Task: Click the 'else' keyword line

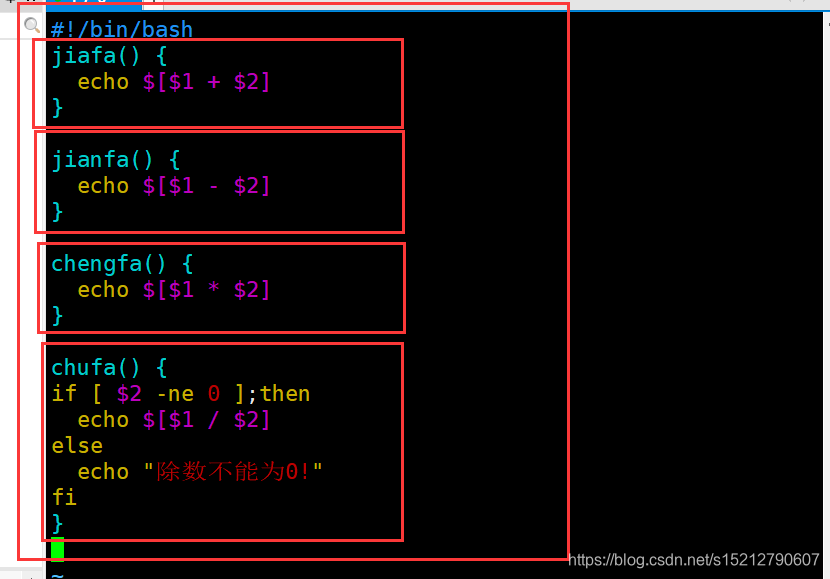Action: pyautogui.click(x=77, y=446)
